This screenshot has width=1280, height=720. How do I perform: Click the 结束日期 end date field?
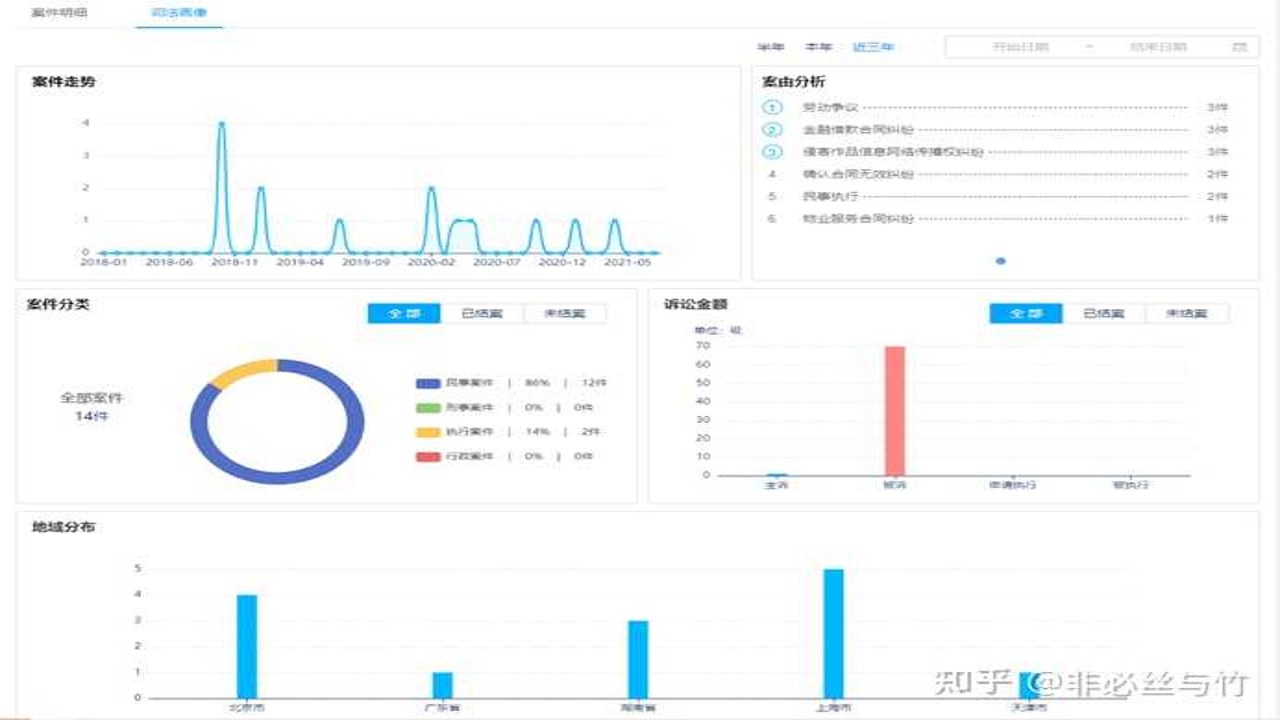point(1158,47)
